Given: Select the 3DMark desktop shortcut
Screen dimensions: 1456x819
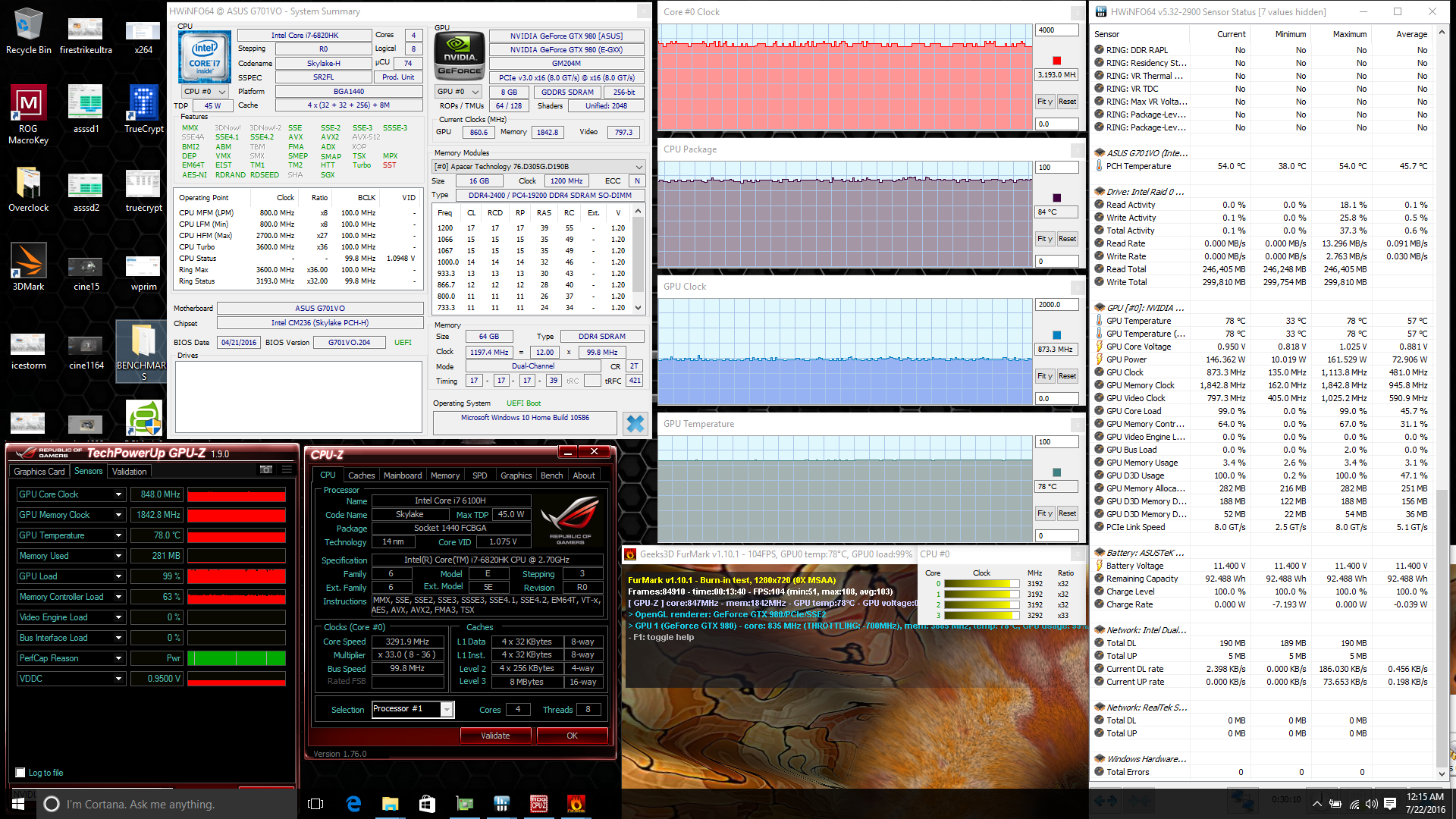Looking at the screenshot, I should (x=28, y=267).
